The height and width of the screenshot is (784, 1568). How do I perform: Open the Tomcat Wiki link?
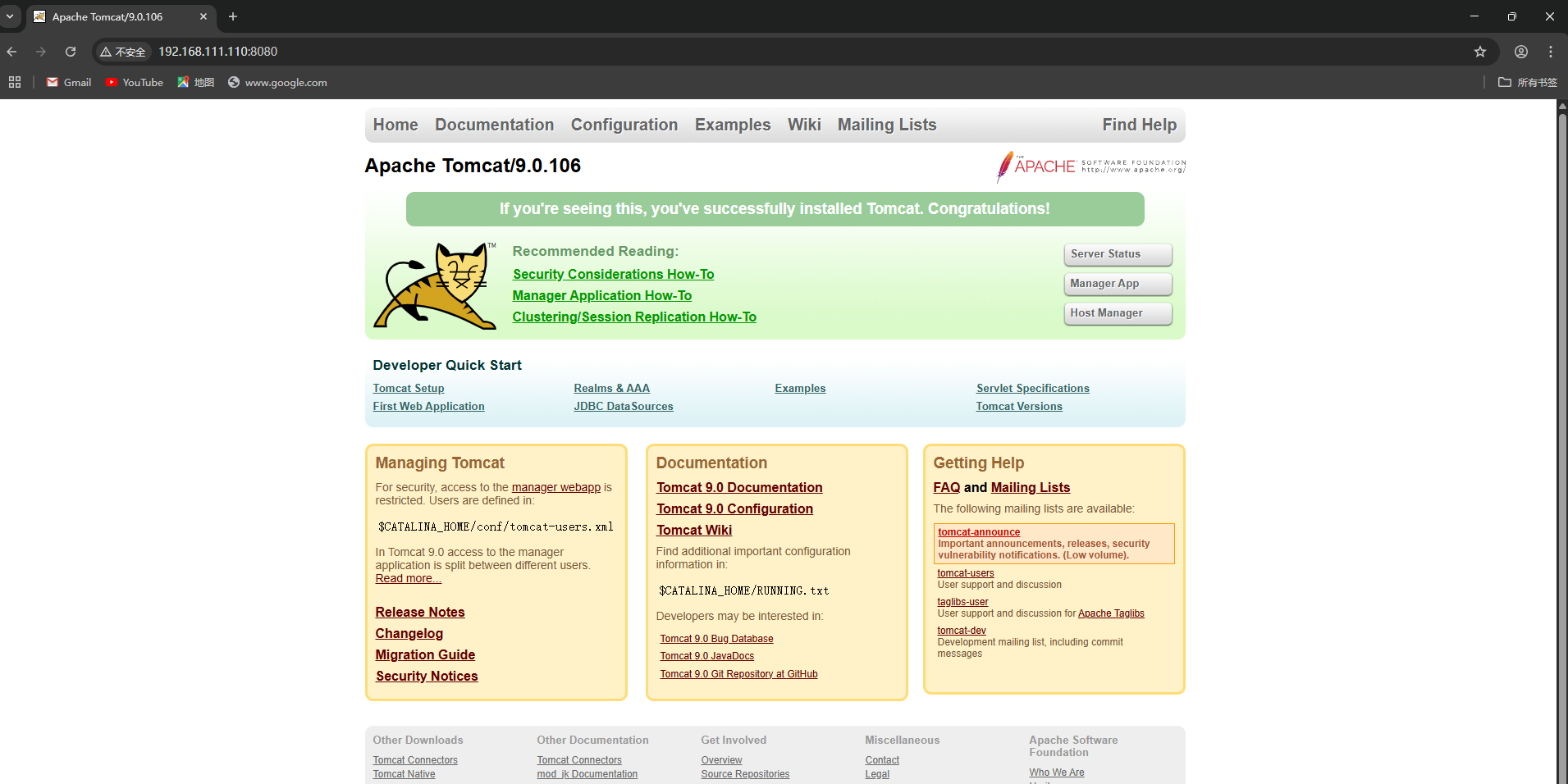click(694, 530)
